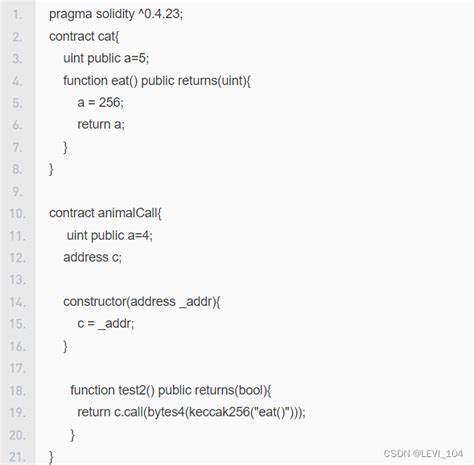This screenshot has height=465, width=474.
Task: Click the 'function eat()' declaration
Action: [157, 81]
